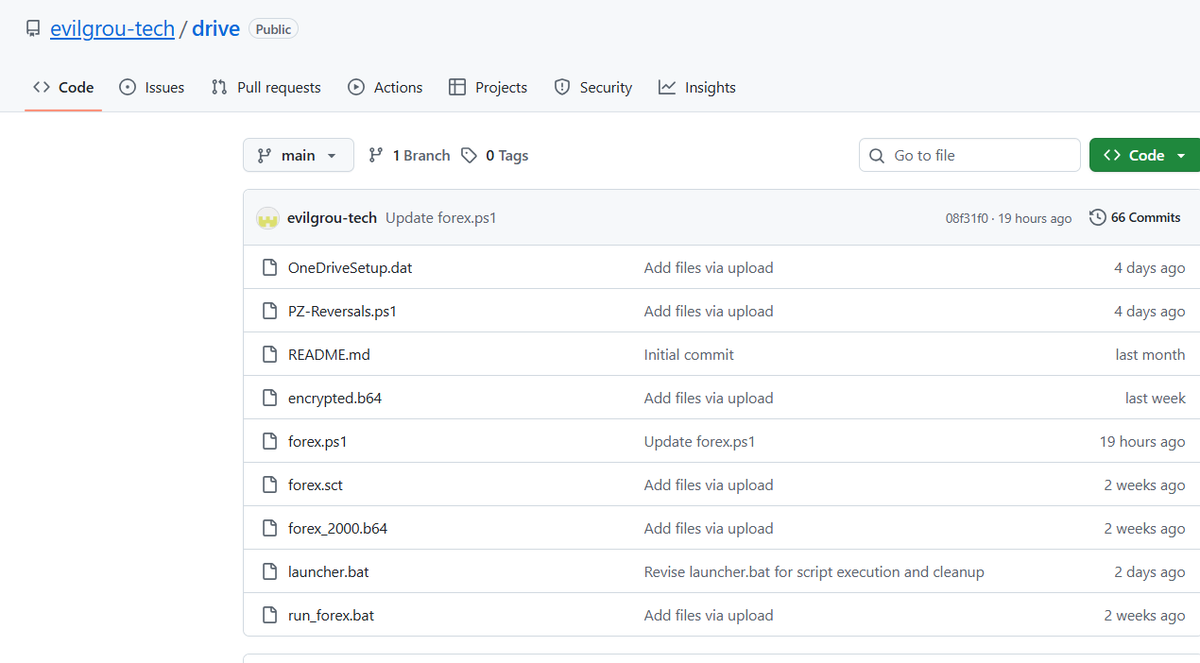Screen dimensions: 1200x663
Task: Click the file icon for launcher.bat
Action: tap(269, 572)
